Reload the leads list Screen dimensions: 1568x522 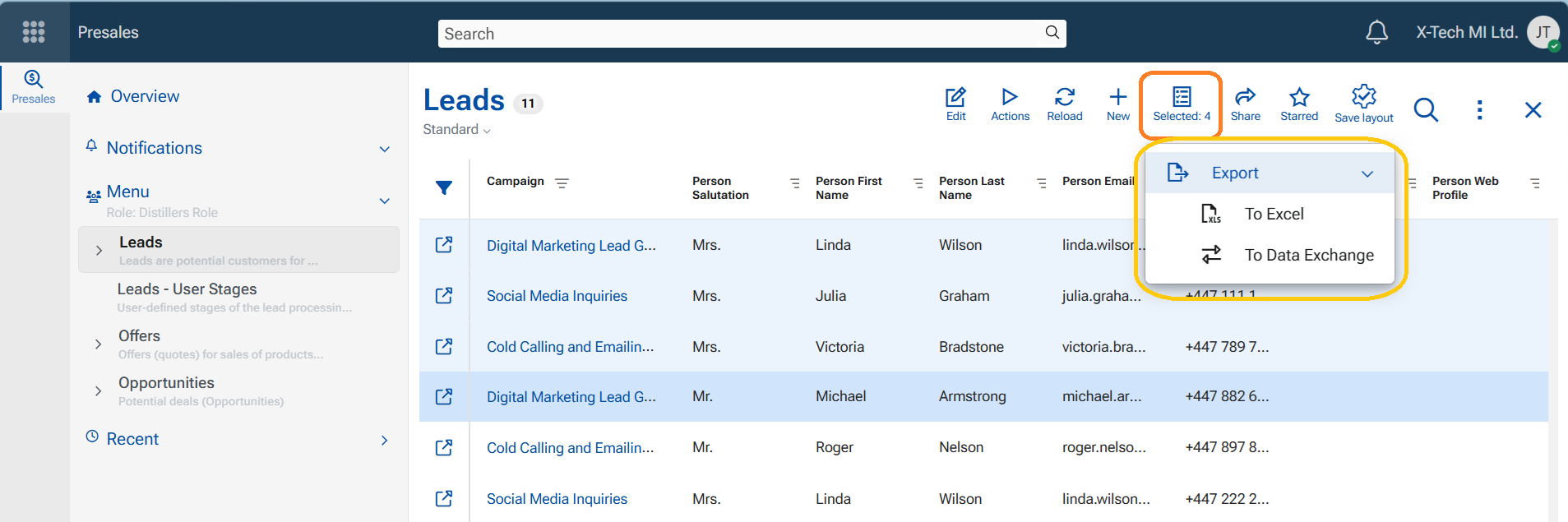1064,104
